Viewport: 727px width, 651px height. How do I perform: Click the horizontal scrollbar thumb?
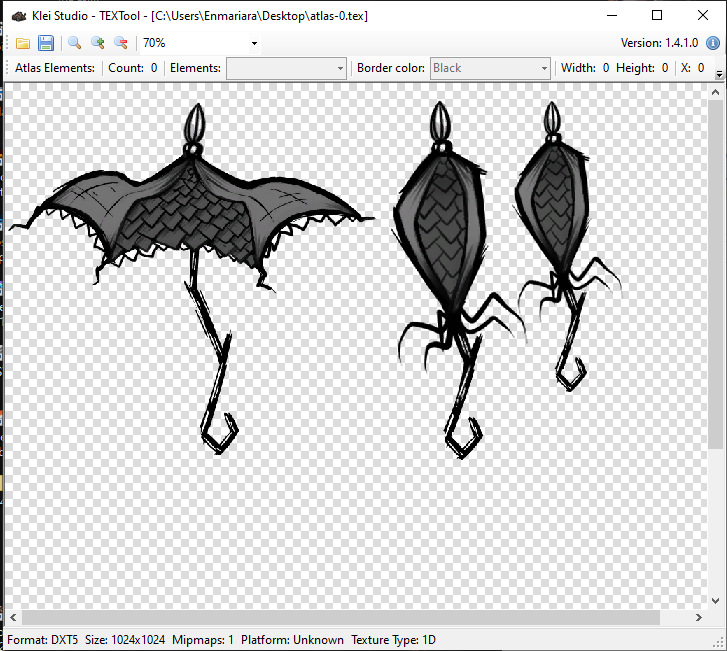tap(340, 617)
